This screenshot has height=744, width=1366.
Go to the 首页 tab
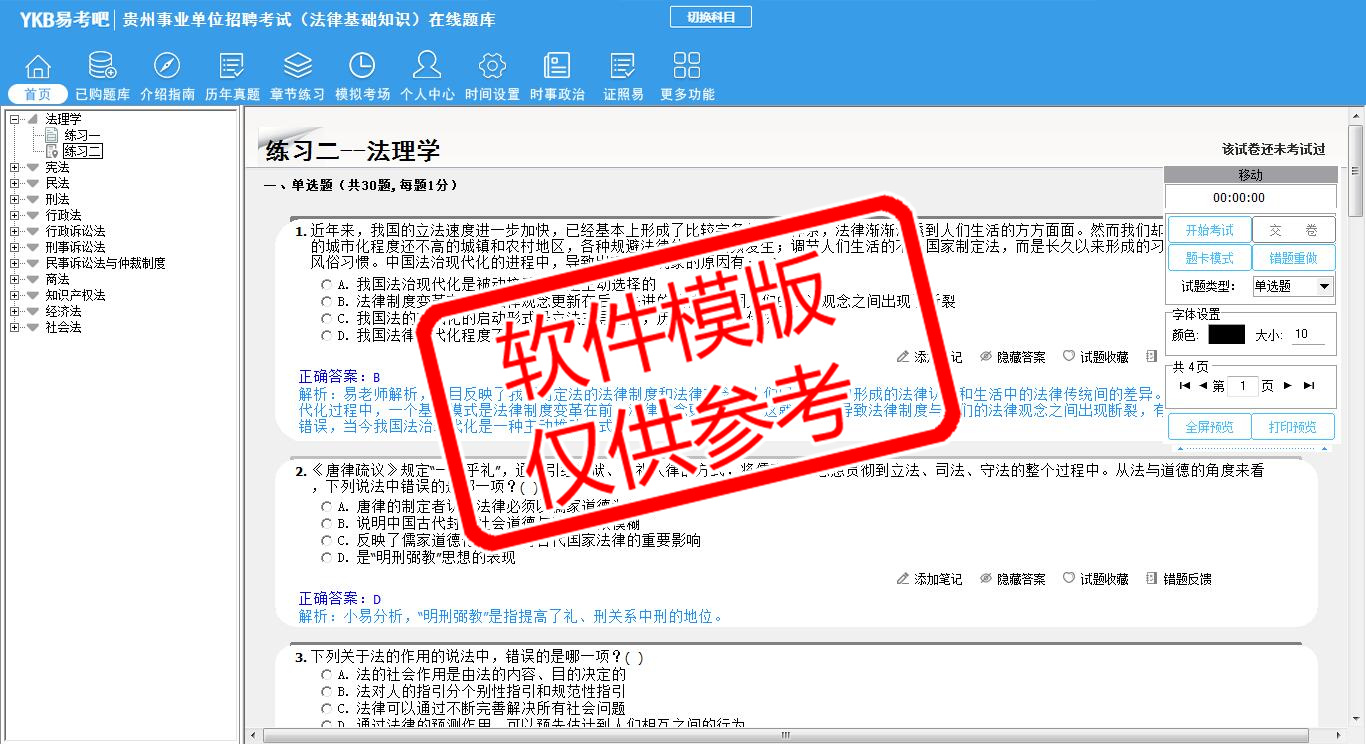tap(38, 94)
